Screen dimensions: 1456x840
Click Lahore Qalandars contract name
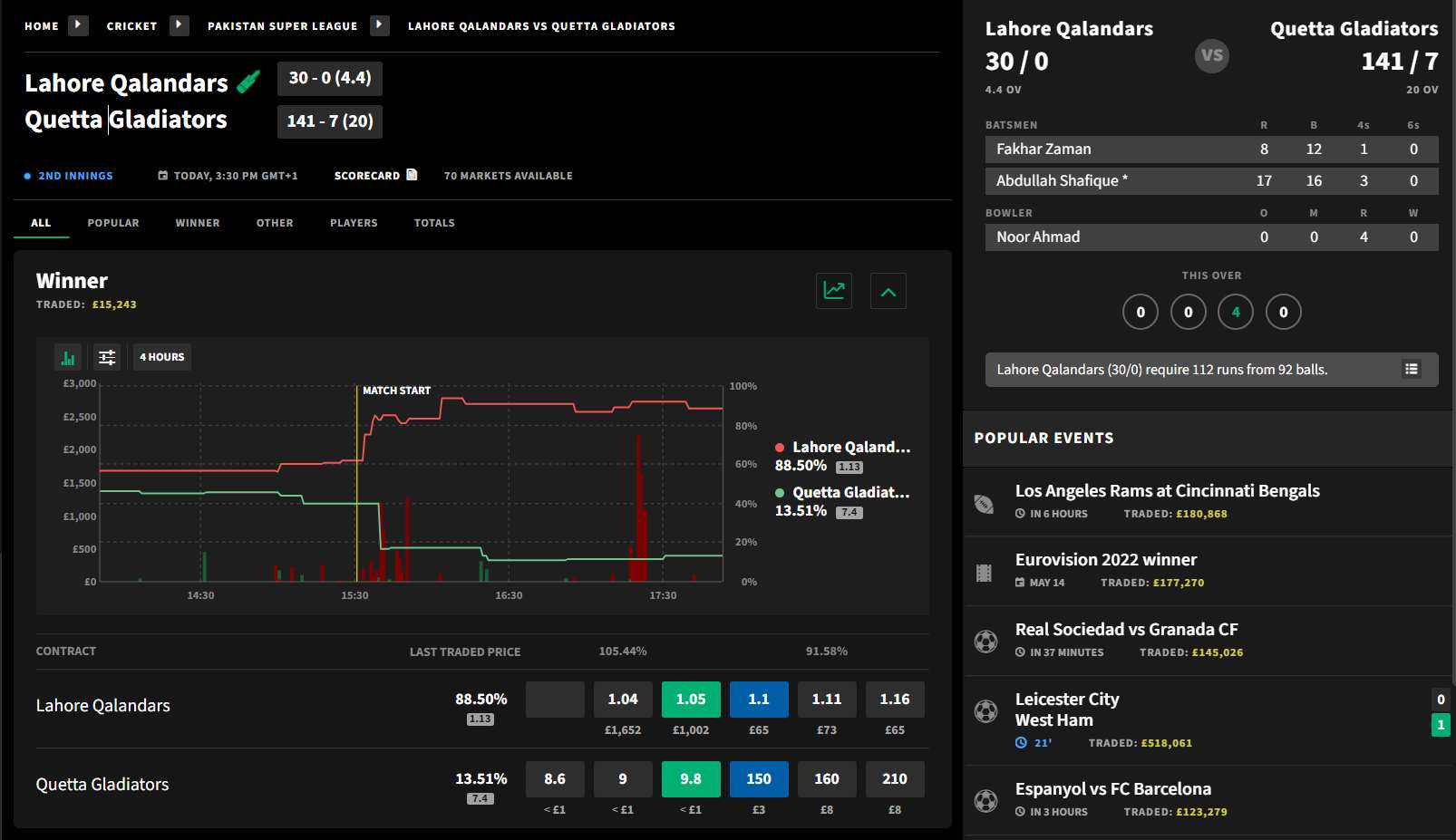point(103,706)
